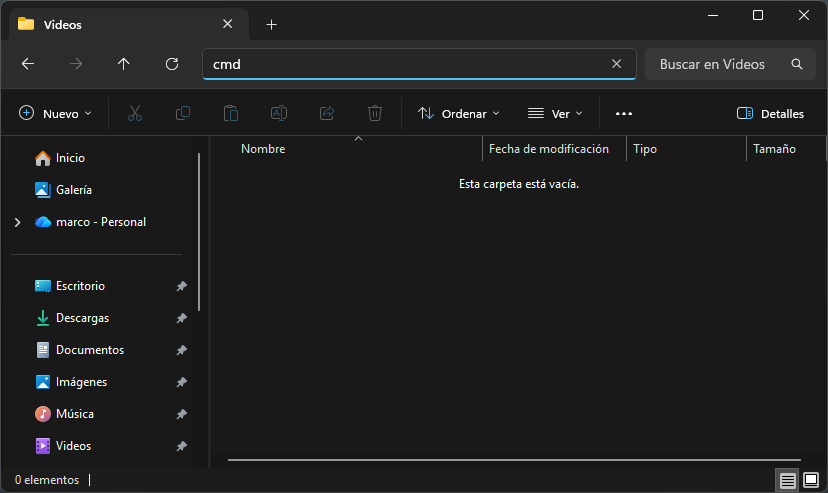
Task: Open the Ordenar sort dropdown
Action: pos(458,113)
